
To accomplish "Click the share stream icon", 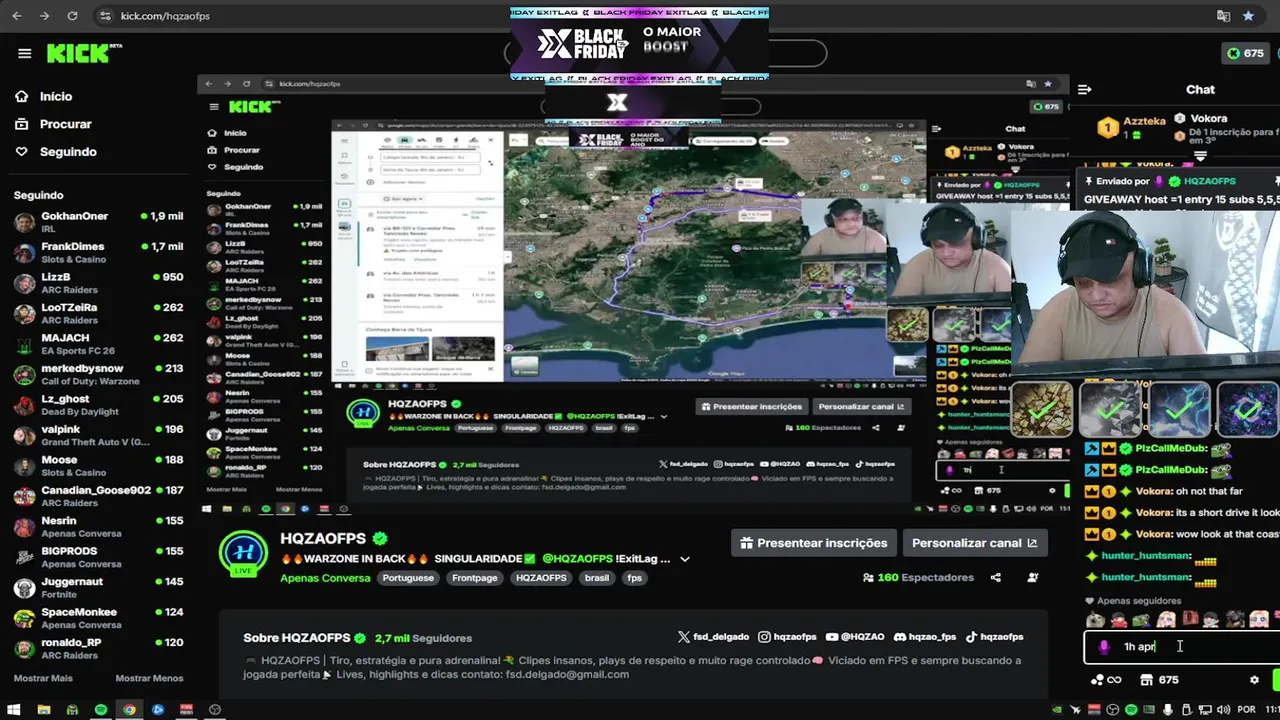I will (996, 578).
